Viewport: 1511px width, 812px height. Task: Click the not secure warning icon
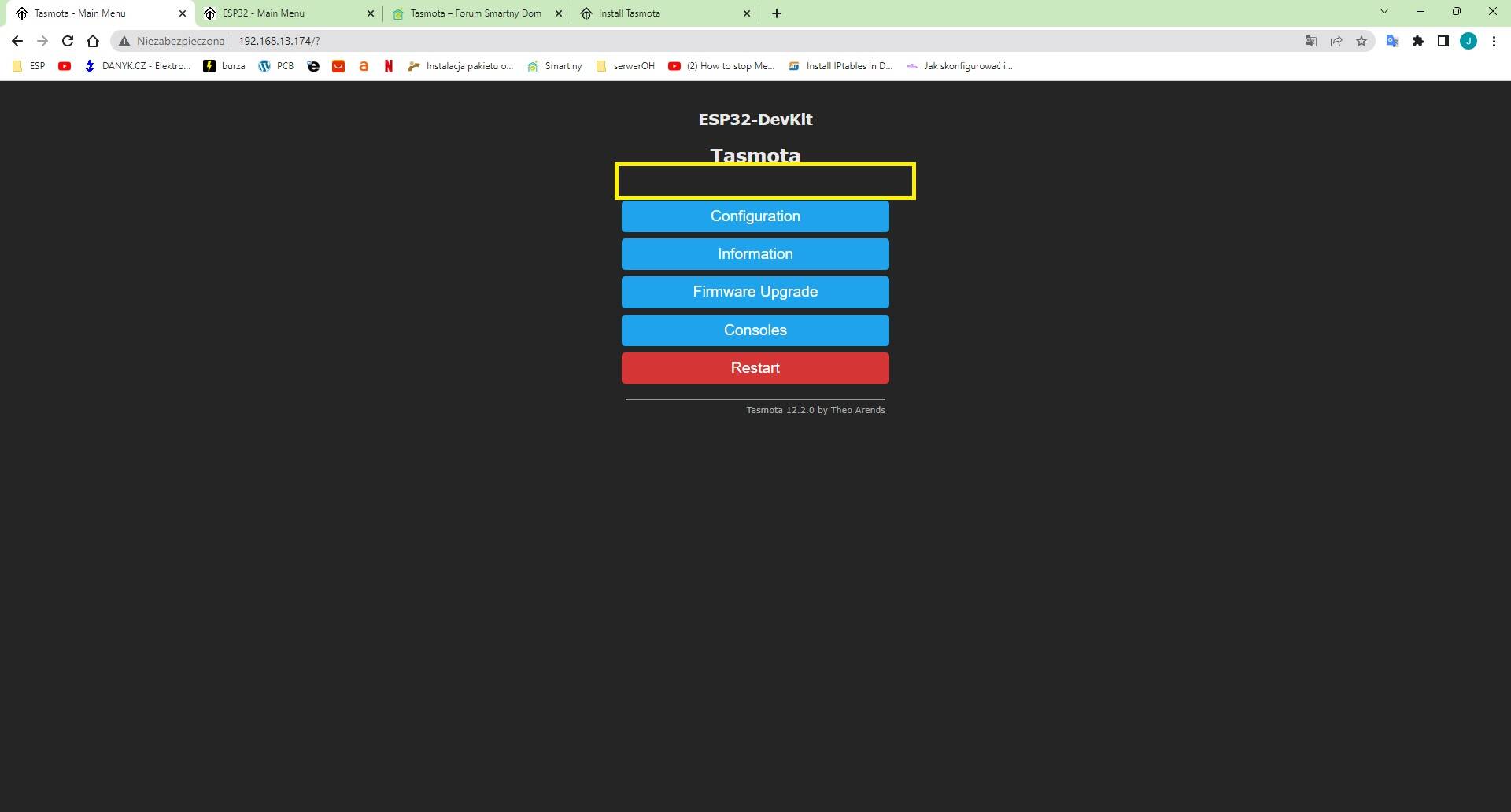(124, 41)
